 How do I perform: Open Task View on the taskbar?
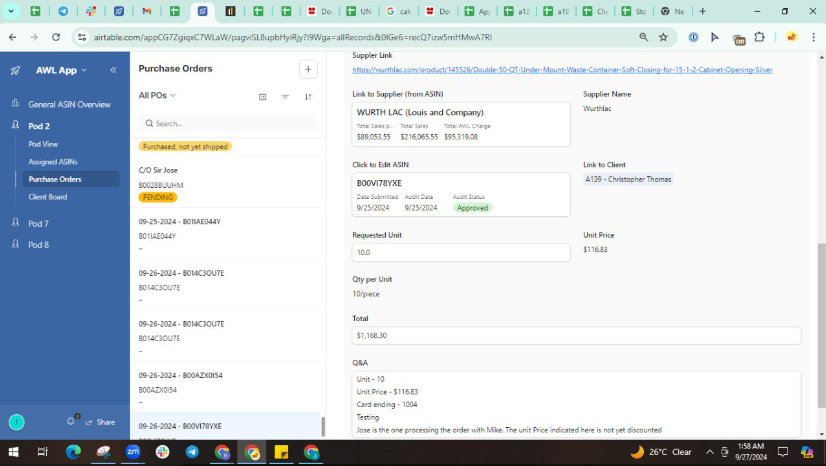tap(43, 452)
